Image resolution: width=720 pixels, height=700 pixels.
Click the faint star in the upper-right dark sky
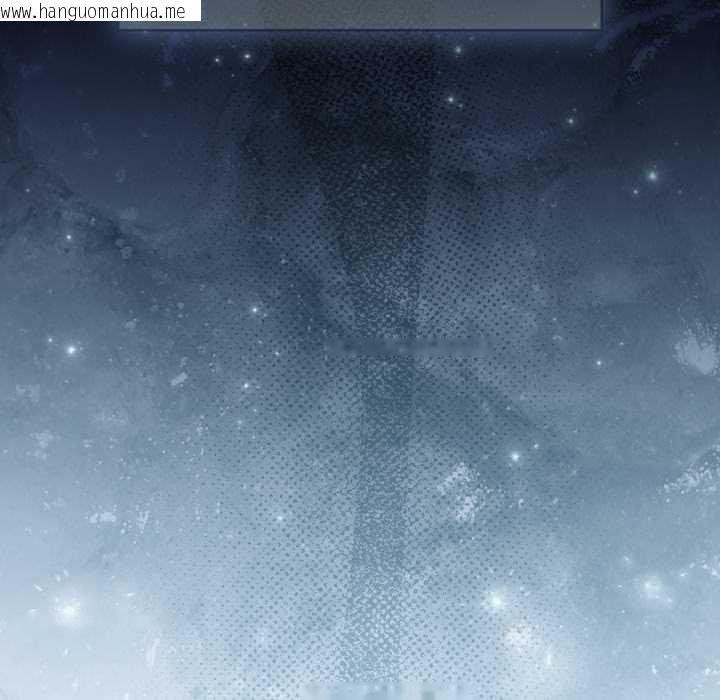pyautogui.click(x=571, y=121)
